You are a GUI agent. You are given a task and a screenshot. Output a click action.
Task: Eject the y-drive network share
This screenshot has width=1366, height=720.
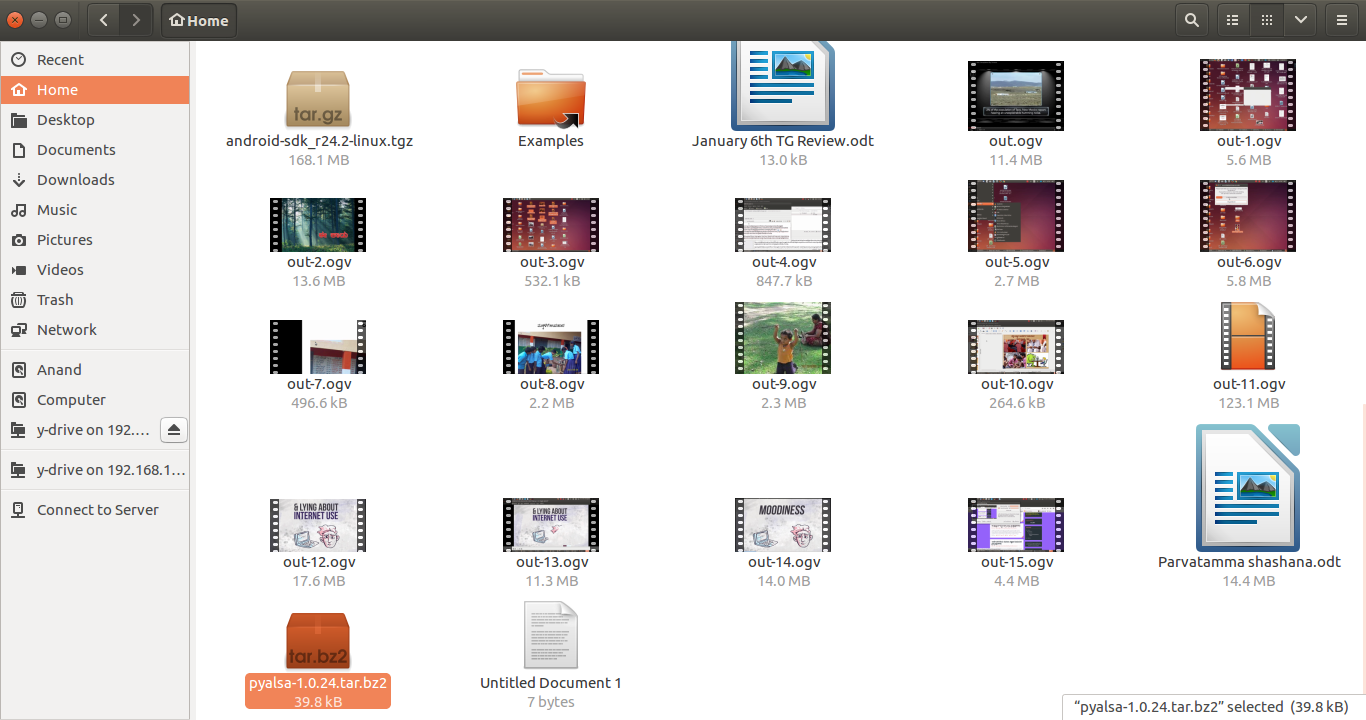pos(174,430)
